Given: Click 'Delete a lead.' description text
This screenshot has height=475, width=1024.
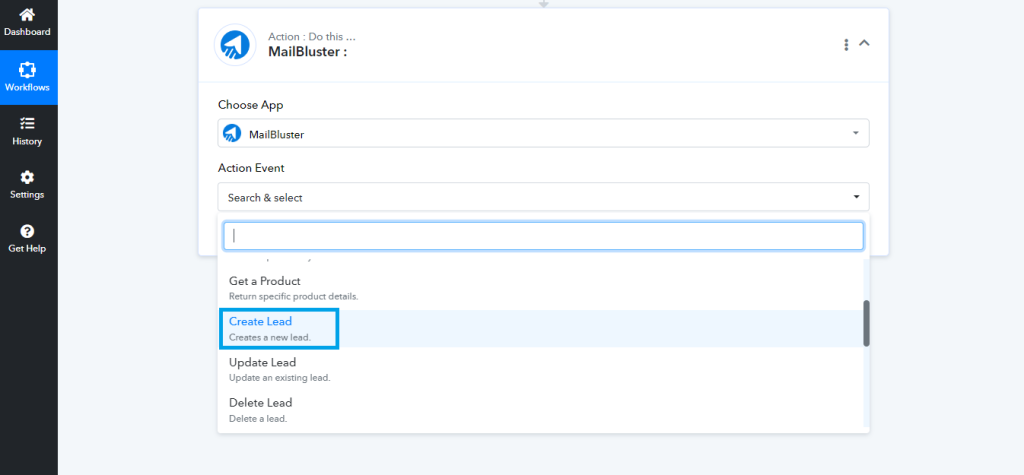Looking at the screenshot, I should 258,418.
